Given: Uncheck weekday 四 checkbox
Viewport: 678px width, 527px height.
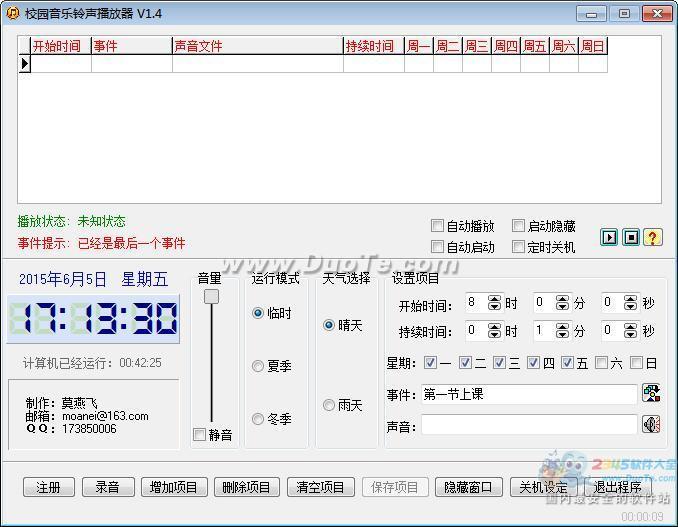Looking at the screenshot, I should [x=533, y=362].
